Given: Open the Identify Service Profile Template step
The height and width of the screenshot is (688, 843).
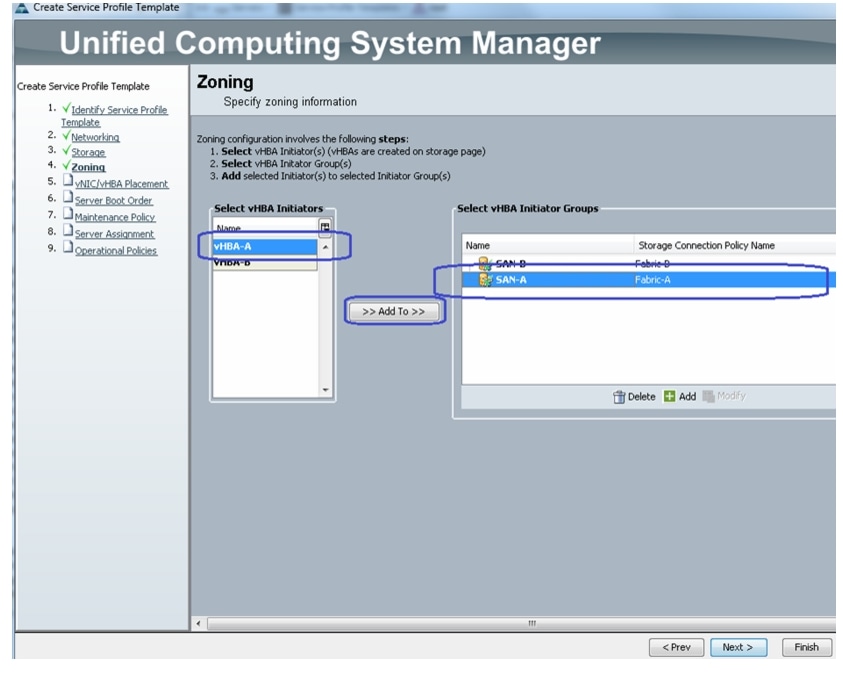Looking at the screenshot, I should 114,116.
